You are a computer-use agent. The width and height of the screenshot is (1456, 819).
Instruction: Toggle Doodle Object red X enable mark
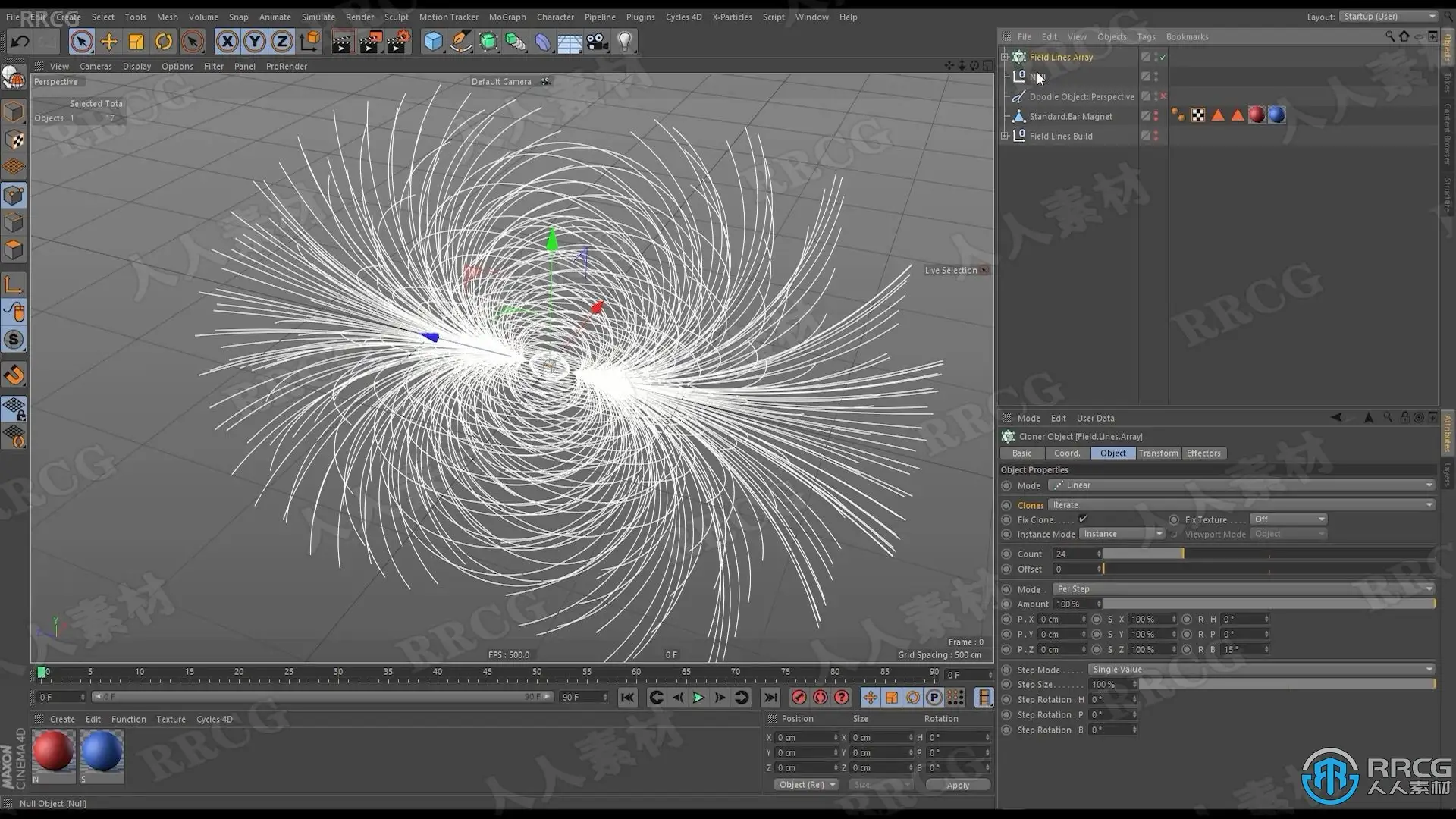[x=1163, y=96]
